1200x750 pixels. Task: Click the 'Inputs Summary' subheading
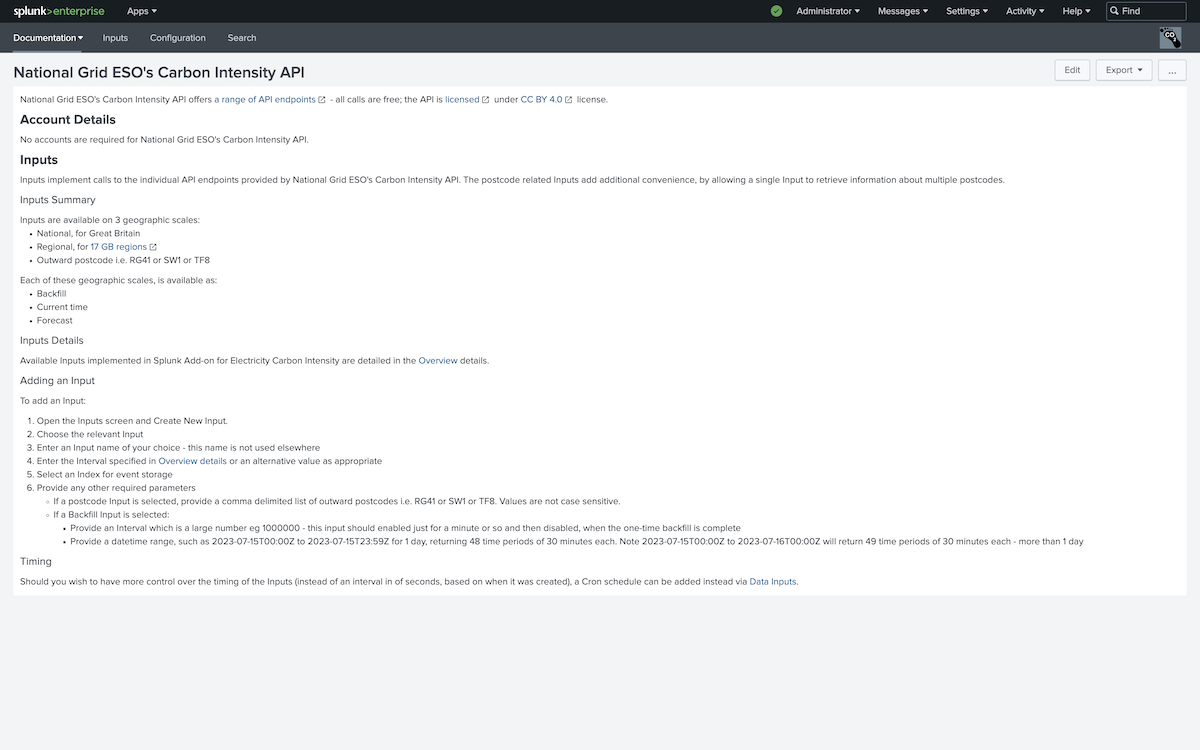(x=58, y=200)
